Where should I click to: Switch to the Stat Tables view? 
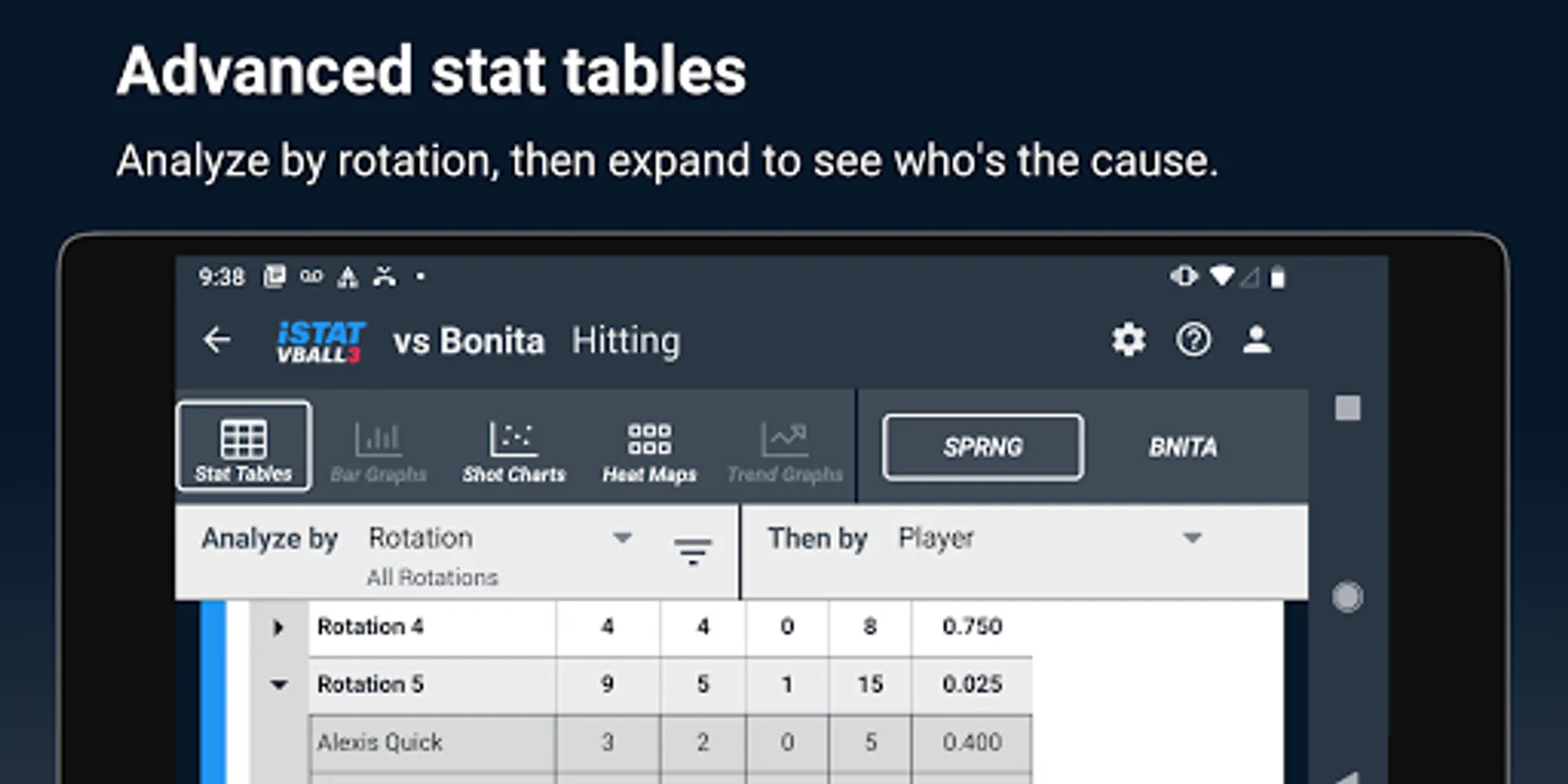coord(244,447)
